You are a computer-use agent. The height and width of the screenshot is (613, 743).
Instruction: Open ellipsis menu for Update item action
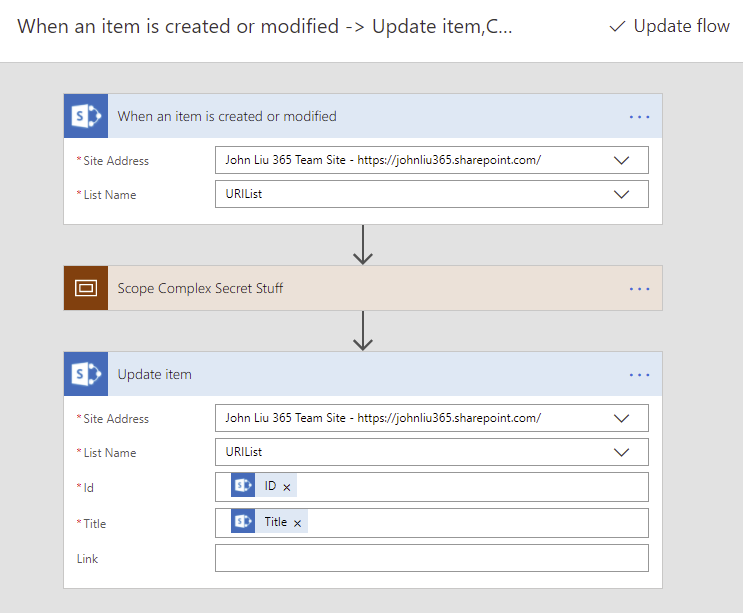(x=639, y=375)
